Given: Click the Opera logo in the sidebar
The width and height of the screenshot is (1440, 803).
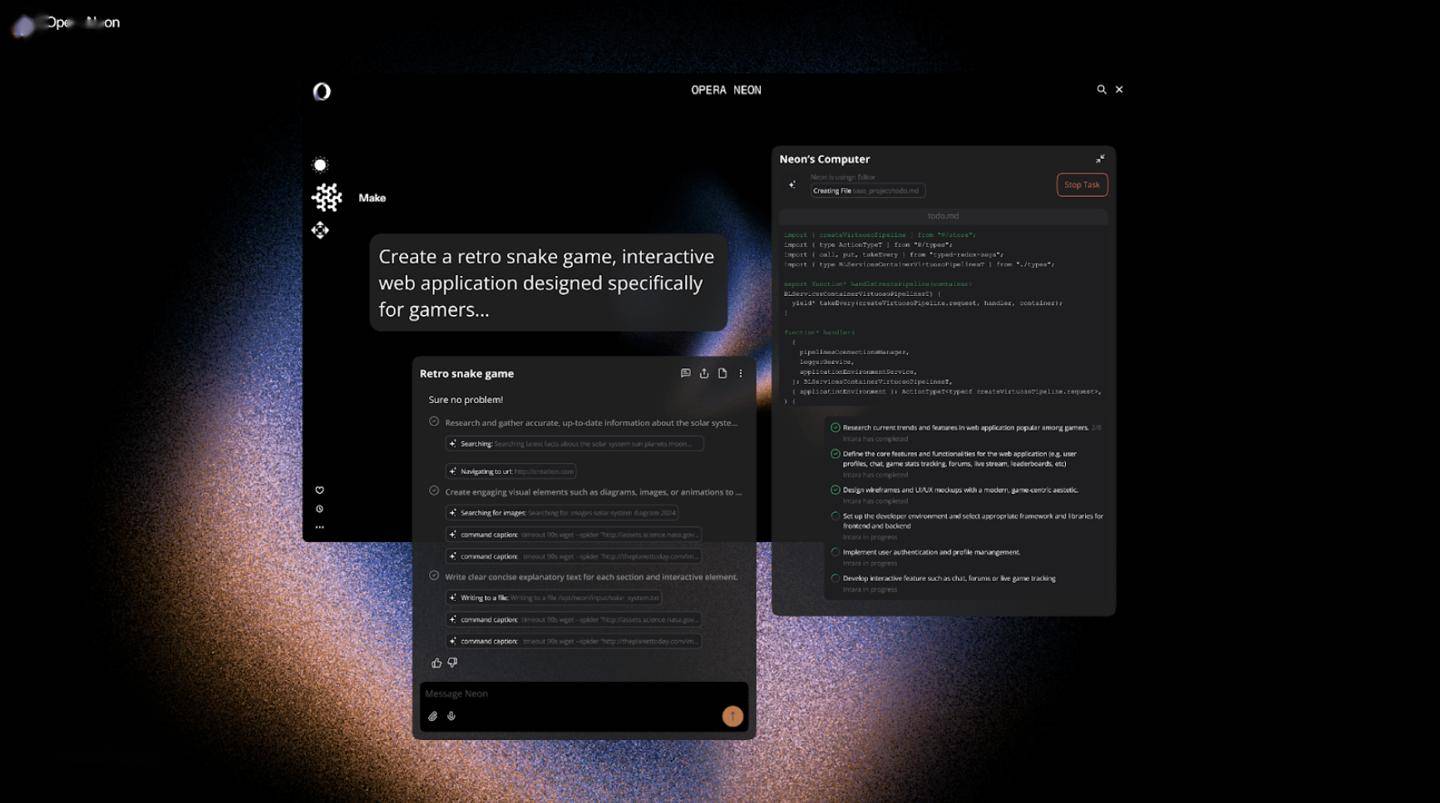Looking at the screenshot, I should 321,91.
